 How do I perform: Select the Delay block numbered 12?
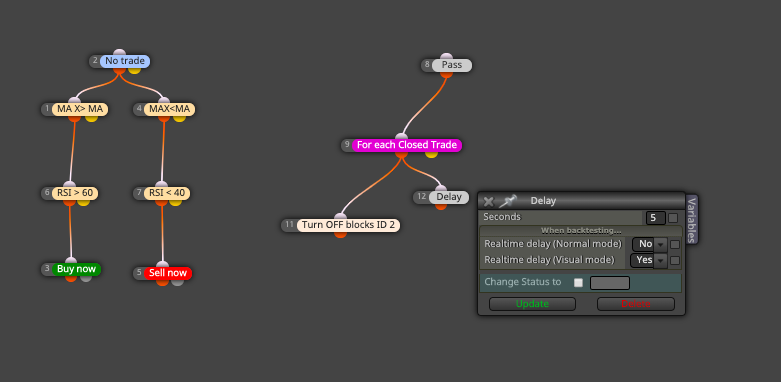(x=449, y=197)
